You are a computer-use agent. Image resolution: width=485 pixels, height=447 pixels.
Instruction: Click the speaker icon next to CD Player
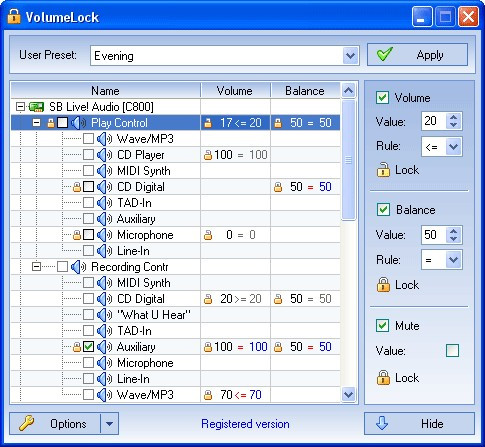104,155
